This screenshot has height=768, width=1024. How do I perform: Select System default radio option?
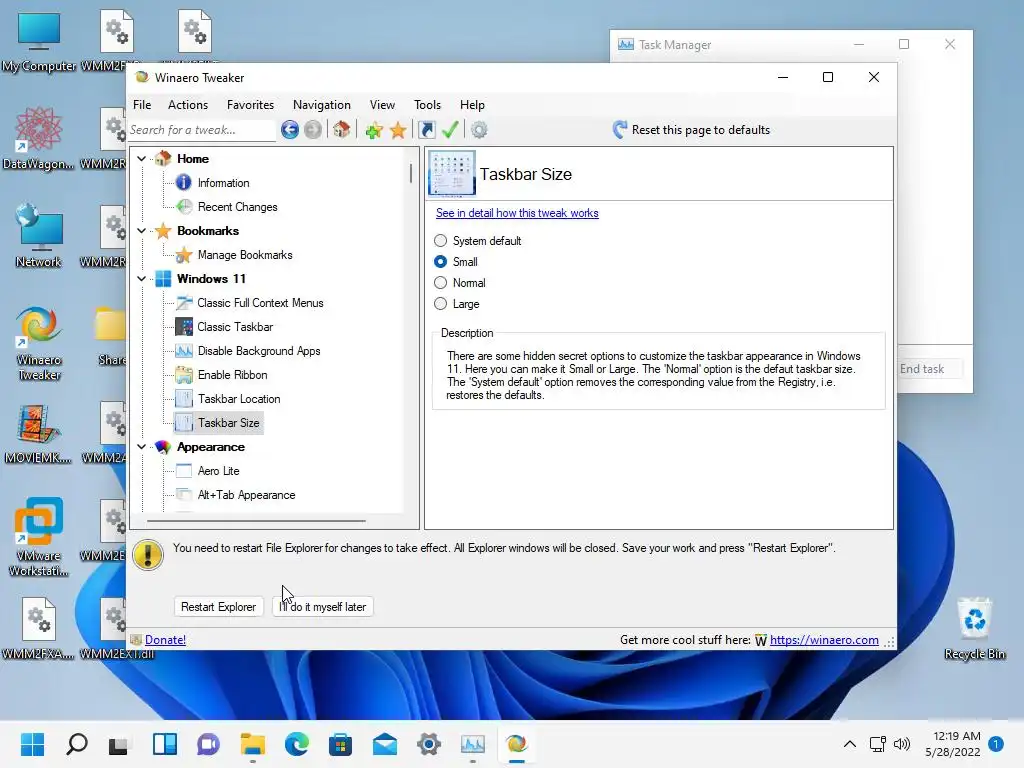(x=477, y=241)
